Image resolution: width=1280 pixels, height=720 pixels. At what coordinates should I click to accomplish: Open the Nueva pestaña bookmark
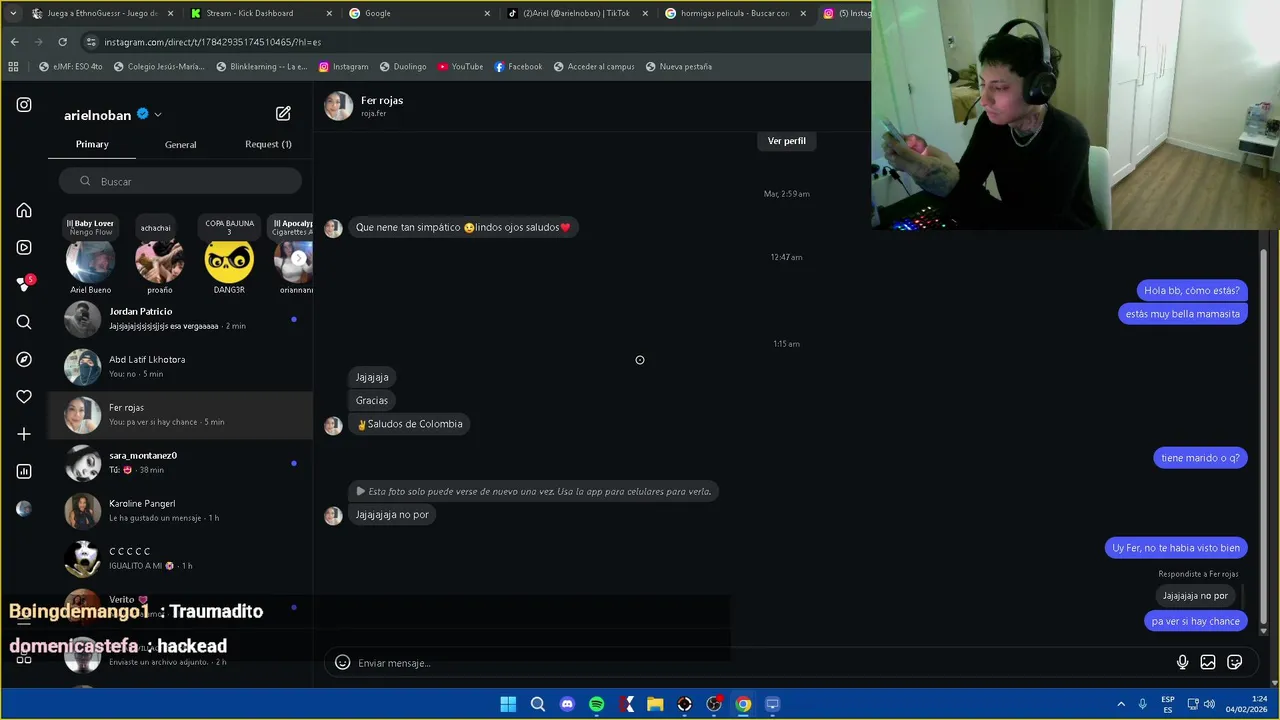[678, 66]
